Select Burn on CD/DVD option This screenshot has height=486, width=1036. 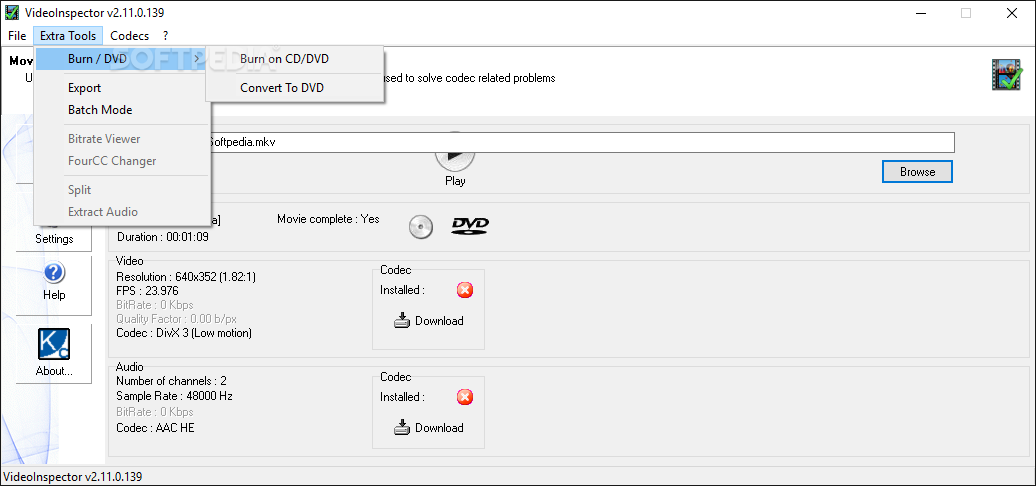284,59
